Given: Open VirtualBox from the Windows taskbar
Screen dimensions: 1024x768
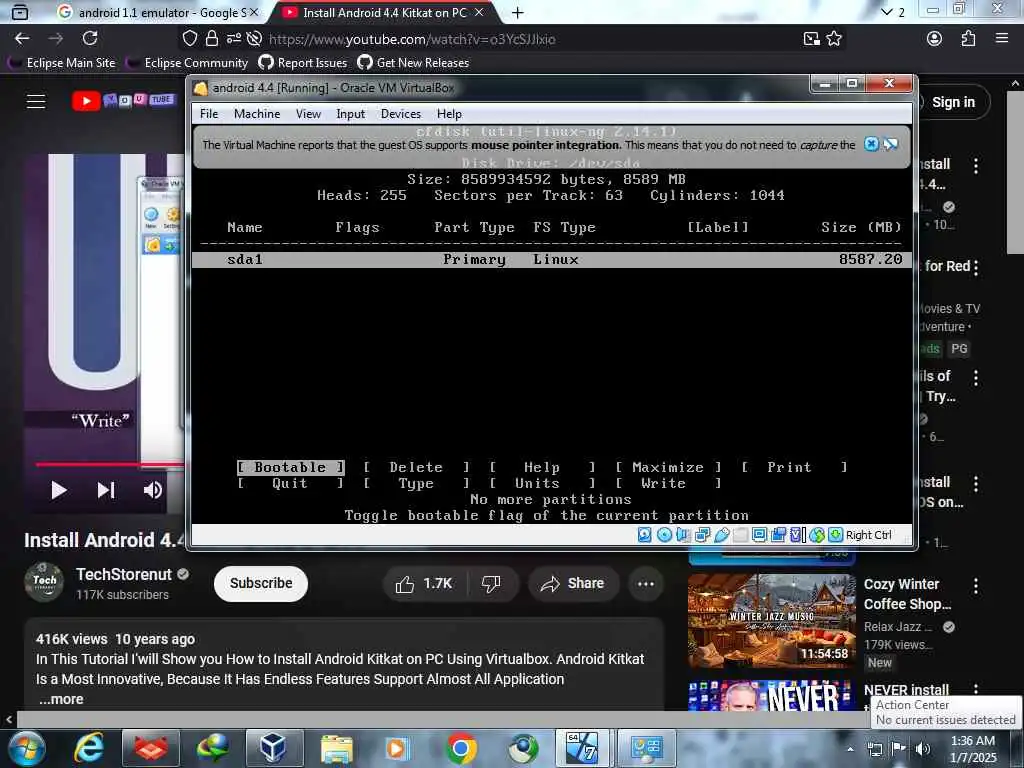Looking at the screenshot, I should (x=273, y=748).
